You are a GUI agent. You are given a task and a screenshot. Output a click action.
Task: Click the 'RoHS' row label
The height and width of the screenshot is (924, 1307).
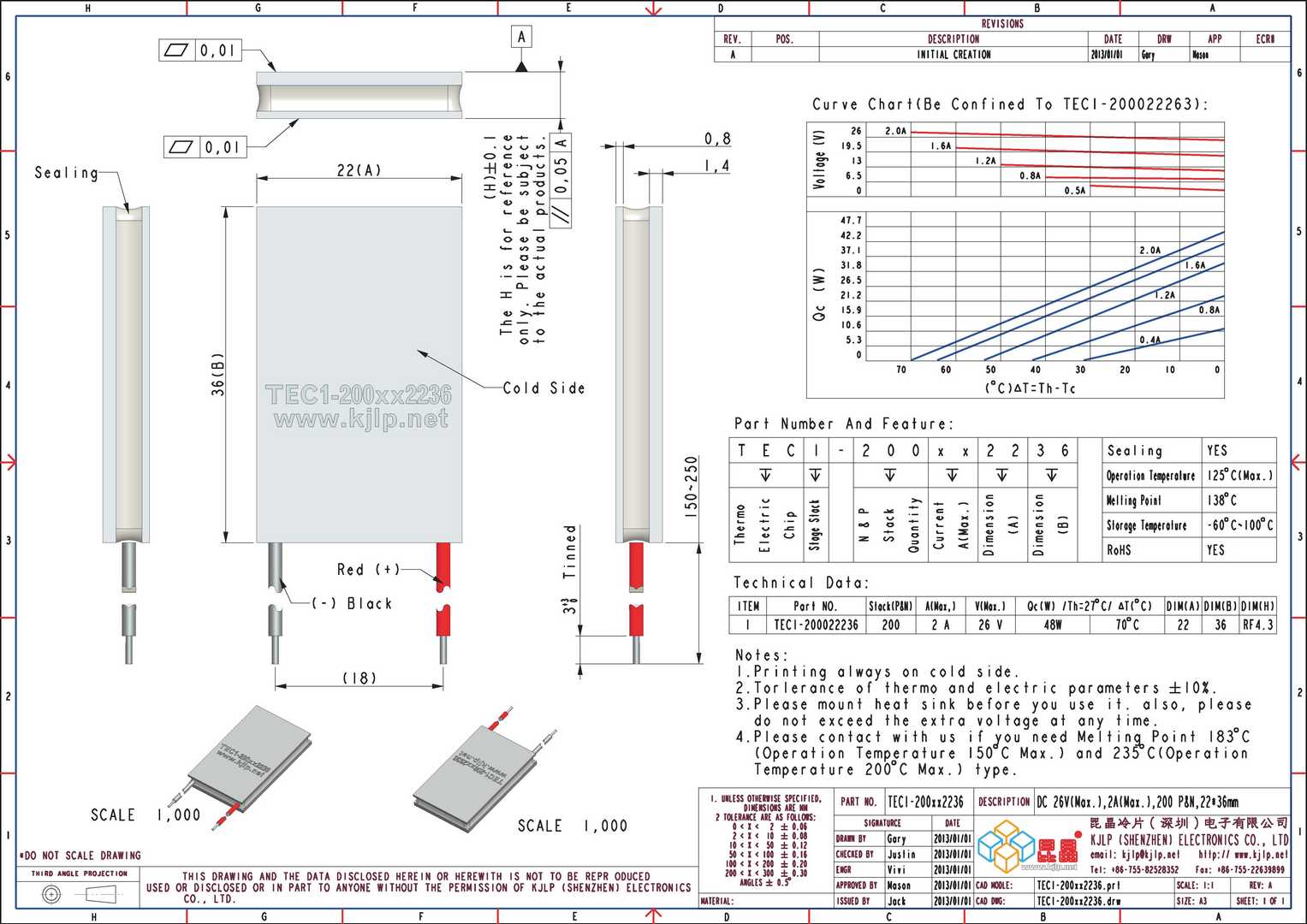pyautogui.click(x=1119, y=550)
